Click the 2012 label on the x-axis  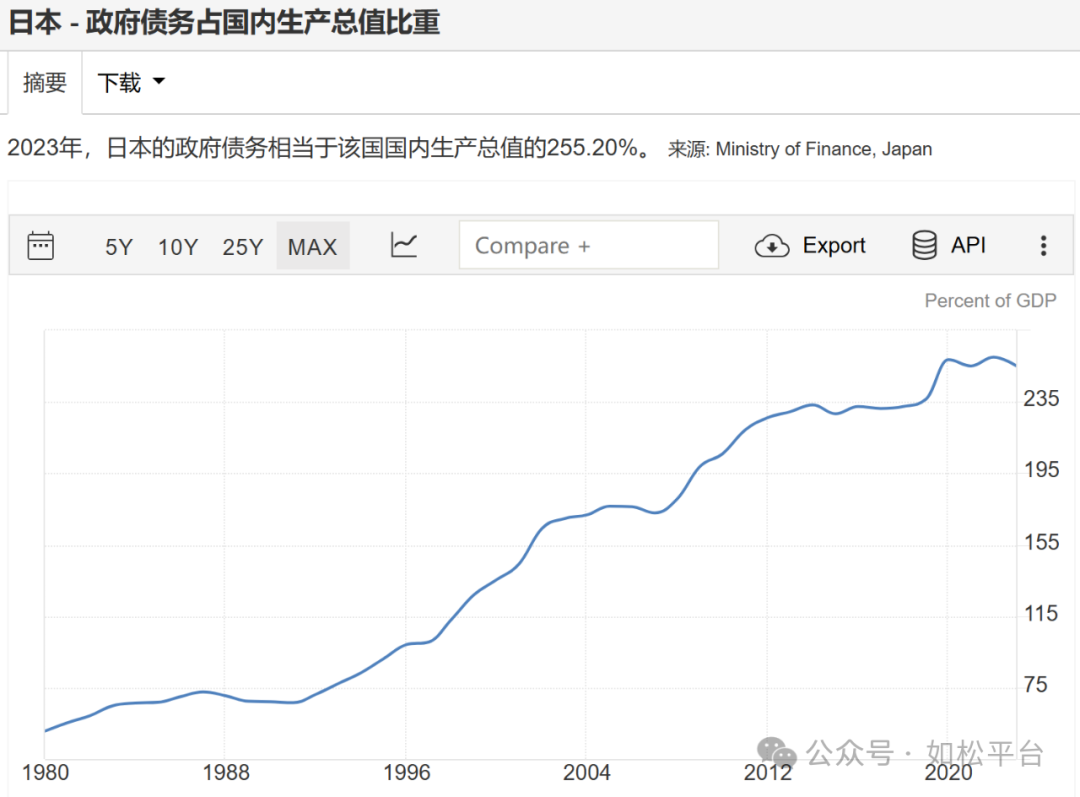tap(768, 773)
